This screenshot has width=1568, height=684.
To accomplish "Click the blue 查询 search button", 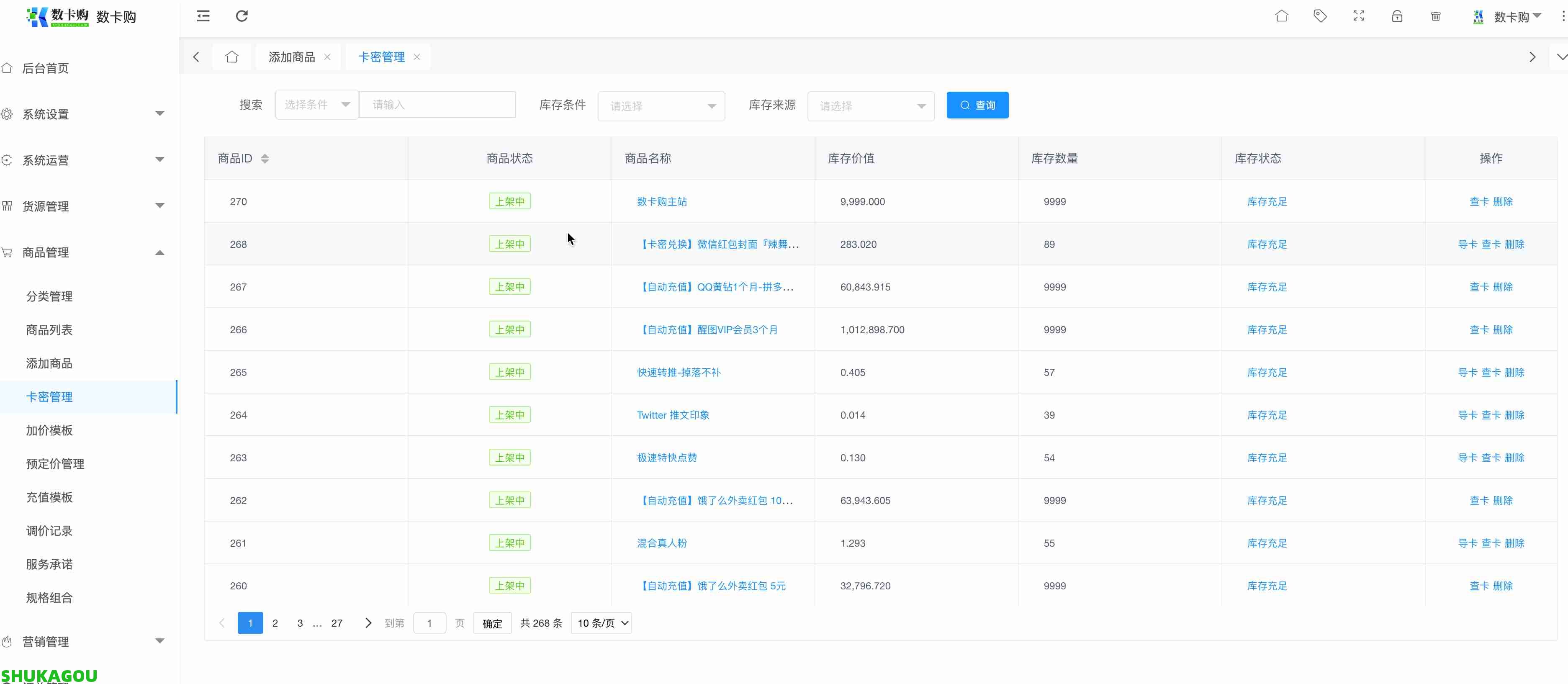I will pos(977,105).
